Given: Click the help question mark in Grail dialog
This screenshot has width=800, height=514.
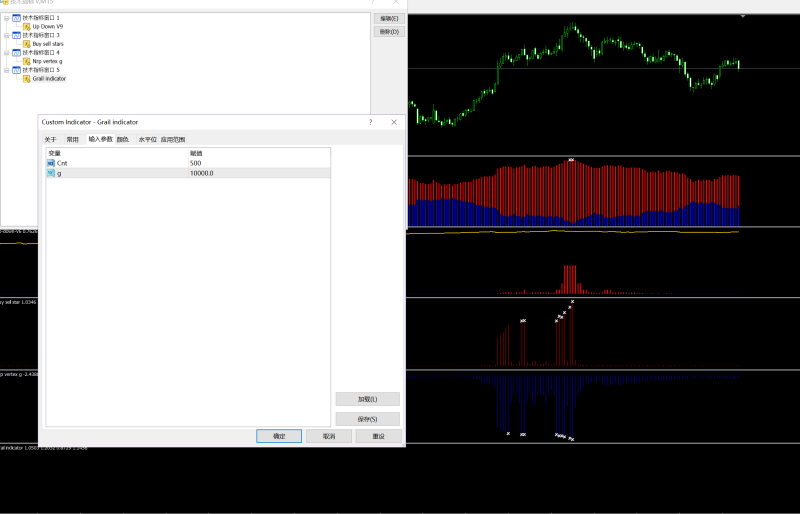Looking at the screenshot, I should pos(370,122).
